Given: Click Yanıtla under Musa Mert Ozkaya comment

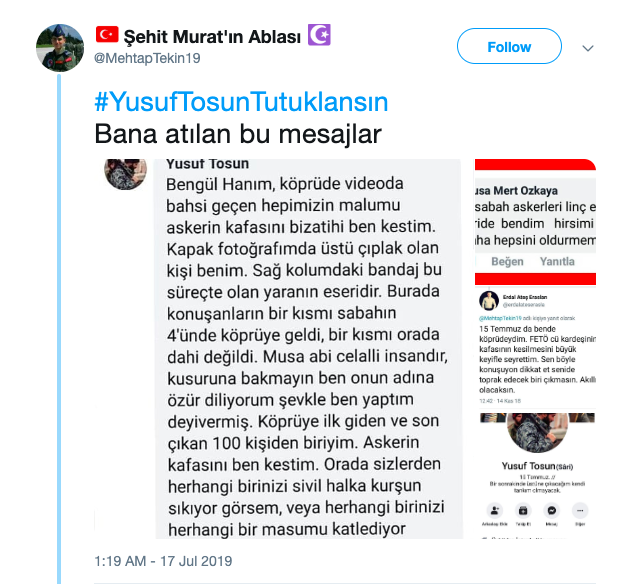Looking at the screenshot, I should (557, 262).
